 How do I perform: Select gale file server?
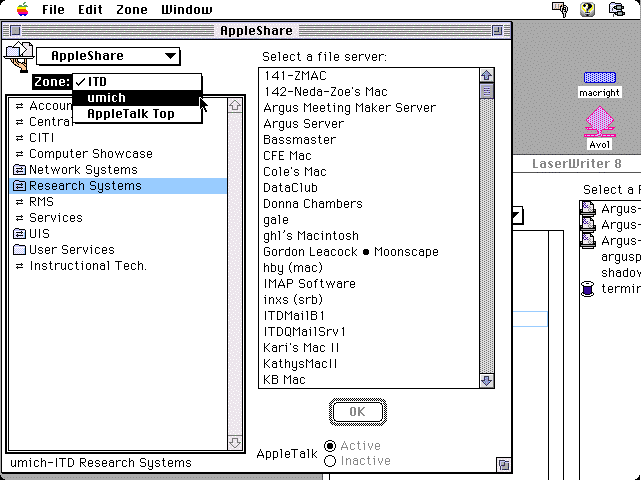point(368,219)
